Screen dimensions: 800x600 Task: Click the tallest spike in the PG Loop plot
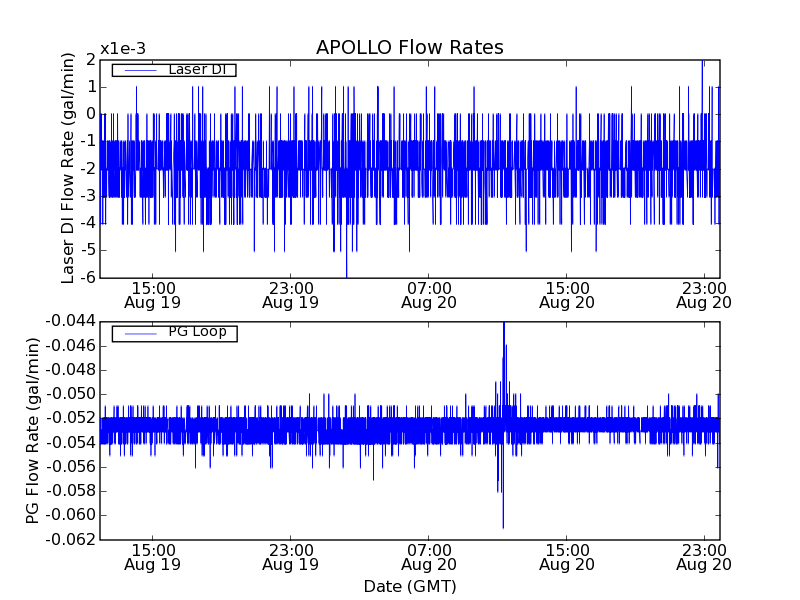[504, 324]
